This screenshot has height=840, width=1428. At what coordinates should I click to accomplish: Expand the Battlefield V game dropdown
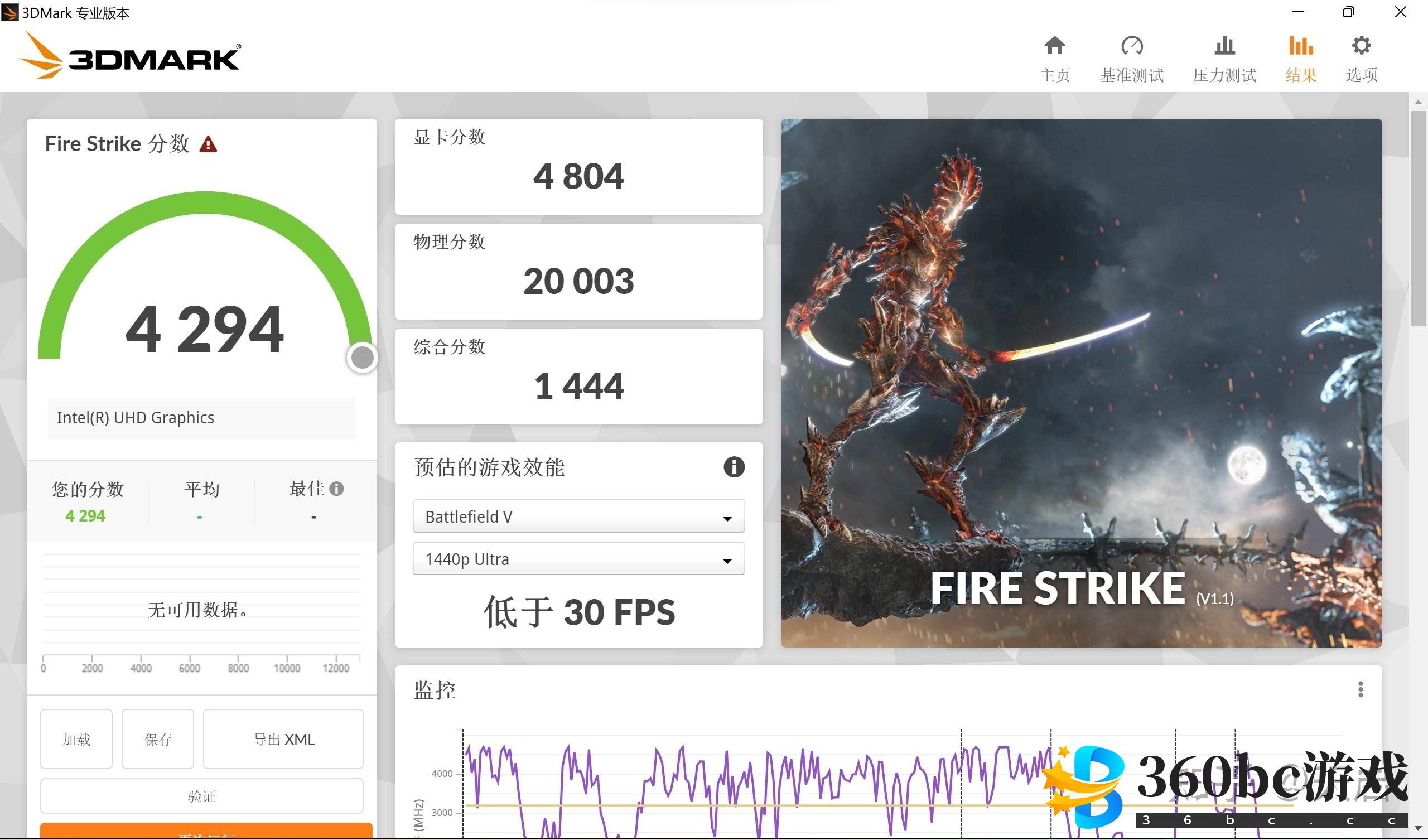point(578,516)
